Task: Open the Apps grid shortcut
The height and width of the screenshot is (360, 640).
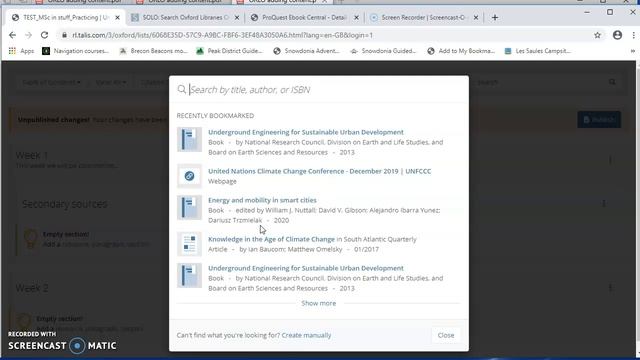Action: point(21,51)
